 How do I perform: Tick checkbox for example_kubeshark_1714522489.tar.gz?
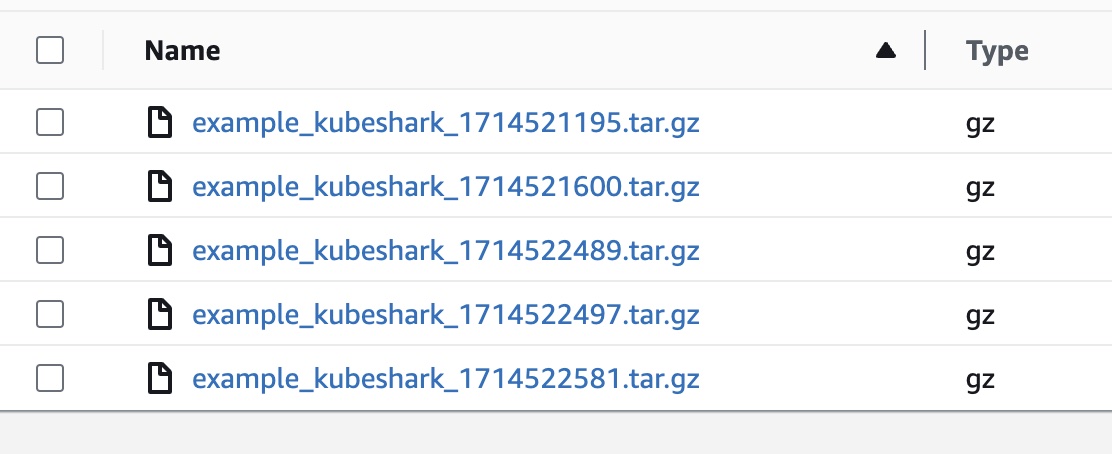pos(50,251)
